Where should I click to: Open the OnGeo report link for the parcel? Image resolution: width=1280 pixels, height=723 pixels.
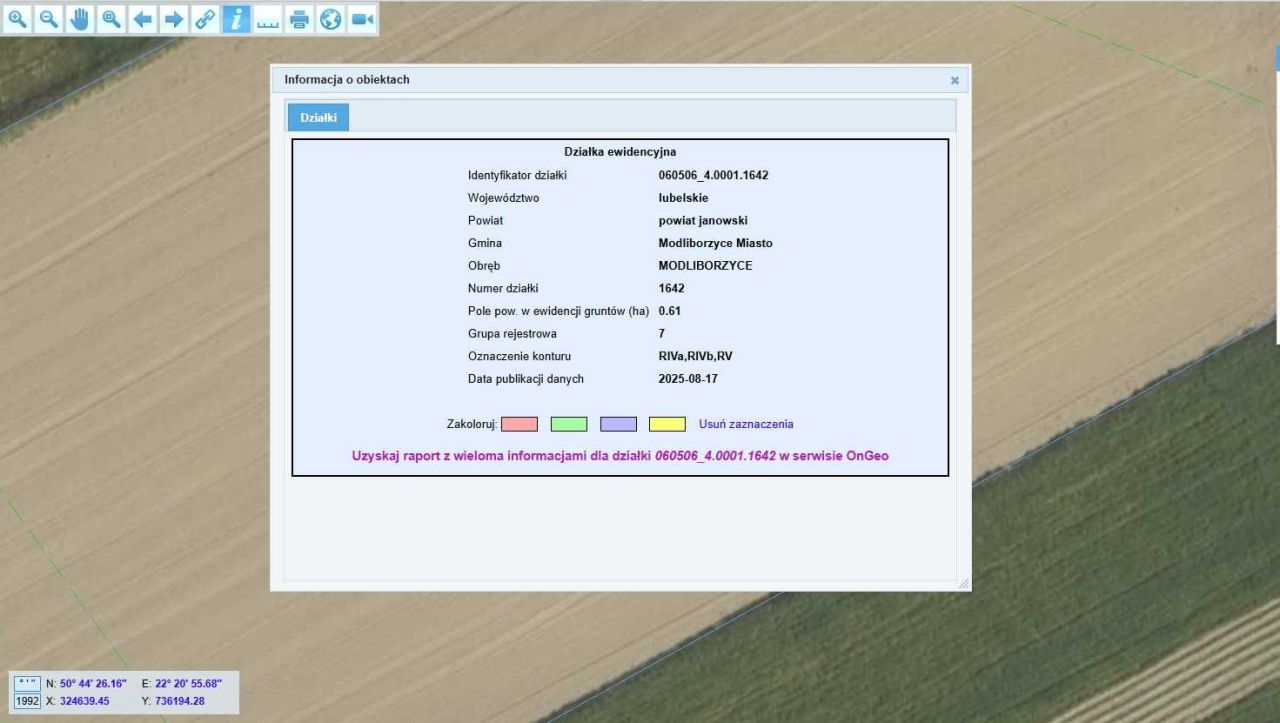[x=620, y=456]
